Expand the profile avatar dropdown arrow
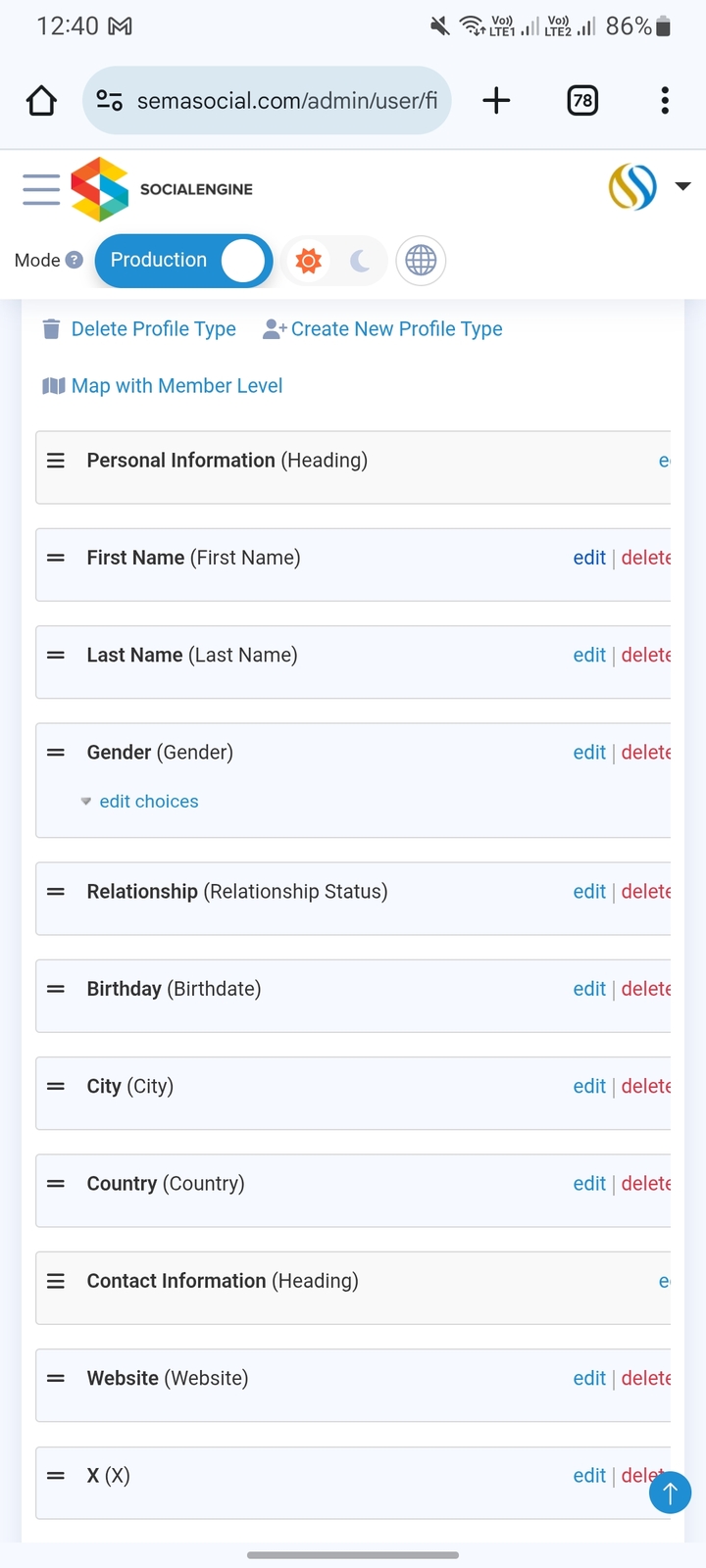 click(683, 186)
